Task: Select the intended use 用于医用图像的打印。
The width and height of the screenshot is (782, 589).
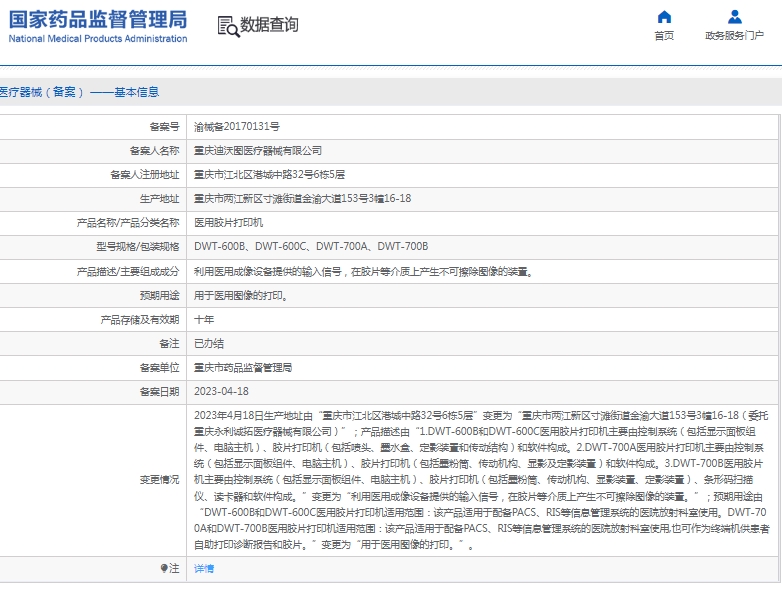Action: click(x=241, y=296)
